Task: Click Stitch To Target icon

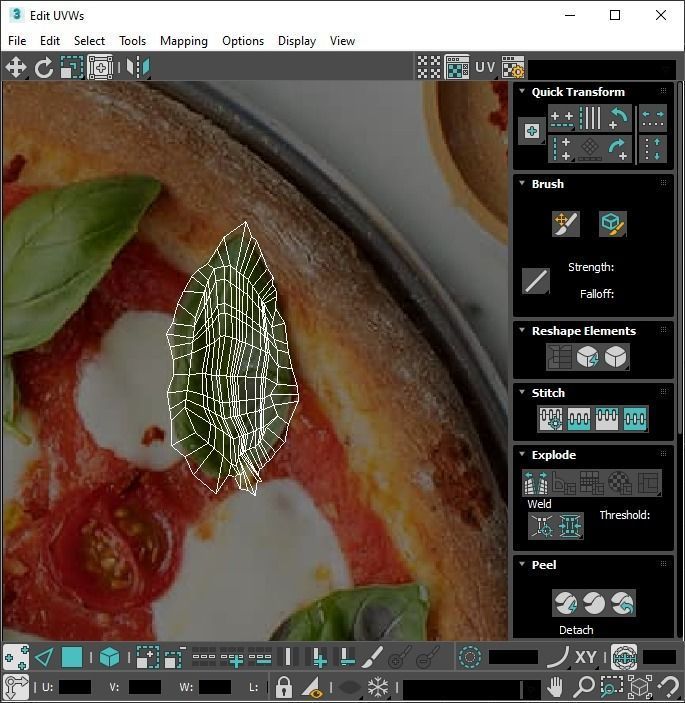Action: [551, 419]
